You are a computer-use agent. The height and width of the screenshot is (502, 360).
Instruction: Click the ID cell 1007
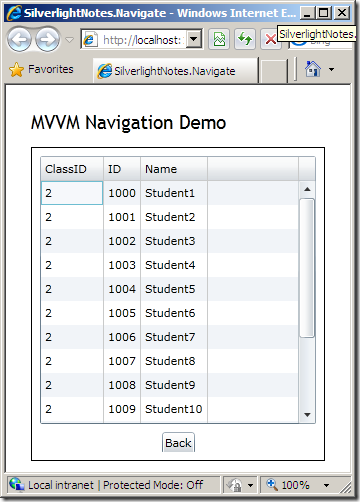122,361
